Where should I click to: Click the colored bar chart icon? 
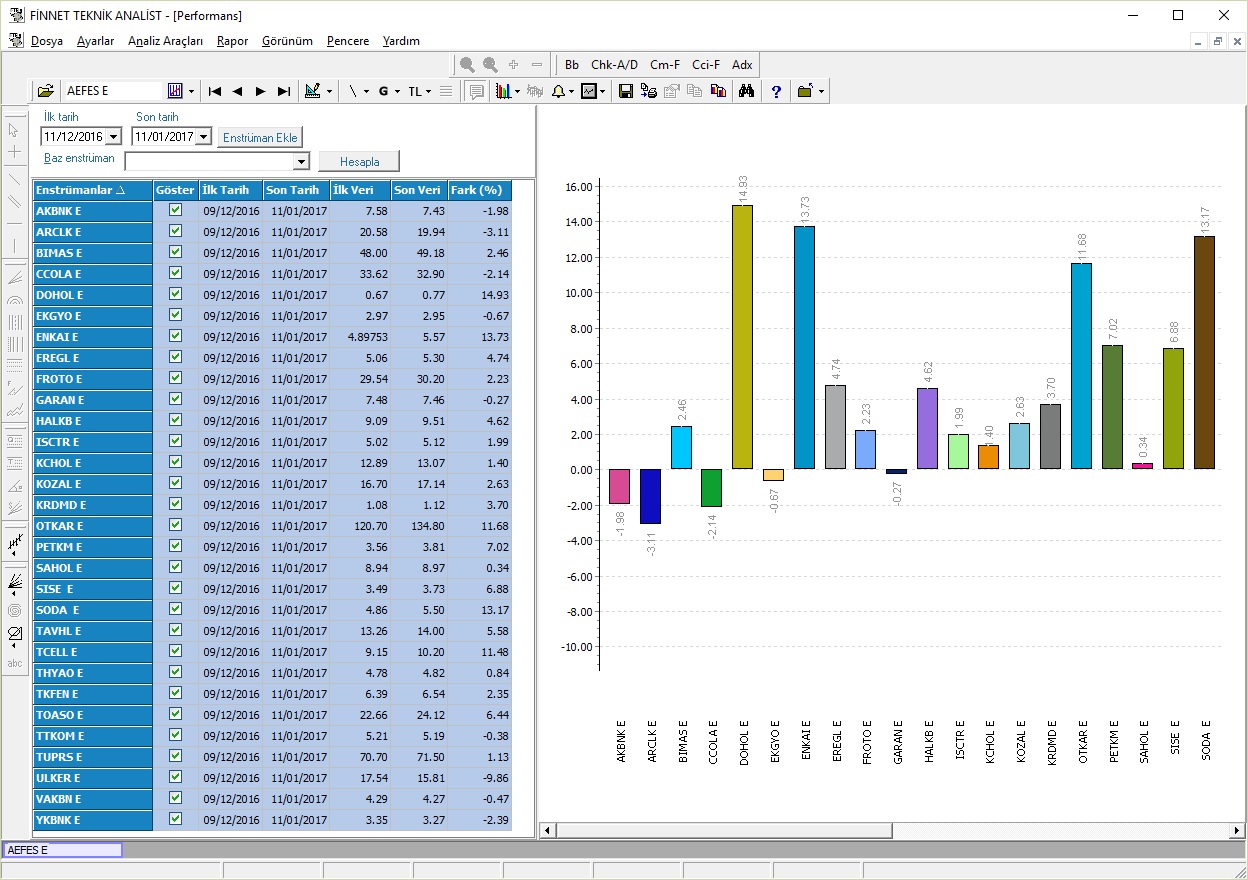(x=503, y=91)
